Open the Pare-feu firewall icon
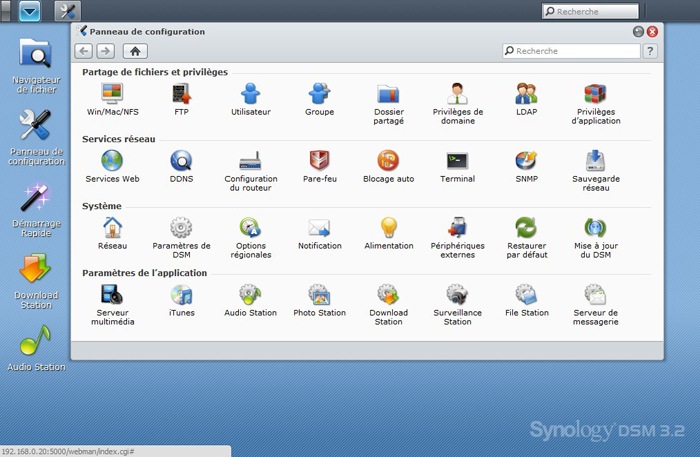 (319, 166)
